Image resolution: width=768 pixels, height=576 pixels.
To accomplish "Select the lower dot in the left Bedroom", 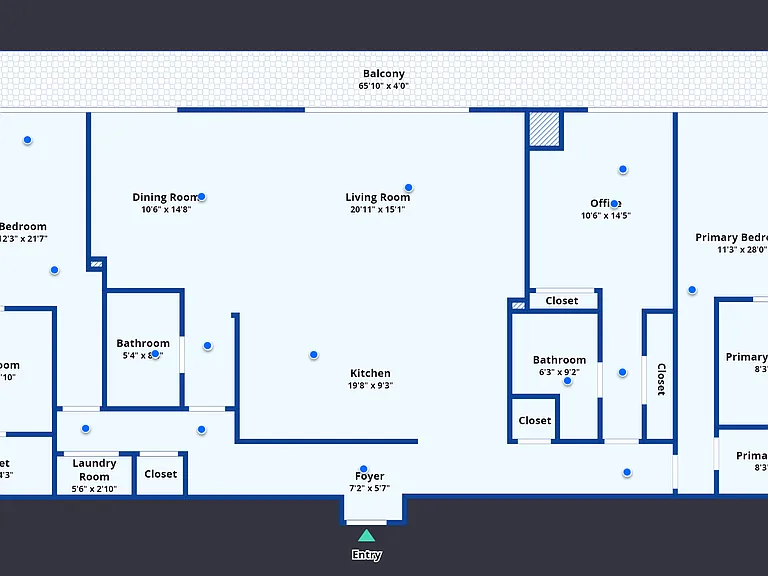I will 54,270.
